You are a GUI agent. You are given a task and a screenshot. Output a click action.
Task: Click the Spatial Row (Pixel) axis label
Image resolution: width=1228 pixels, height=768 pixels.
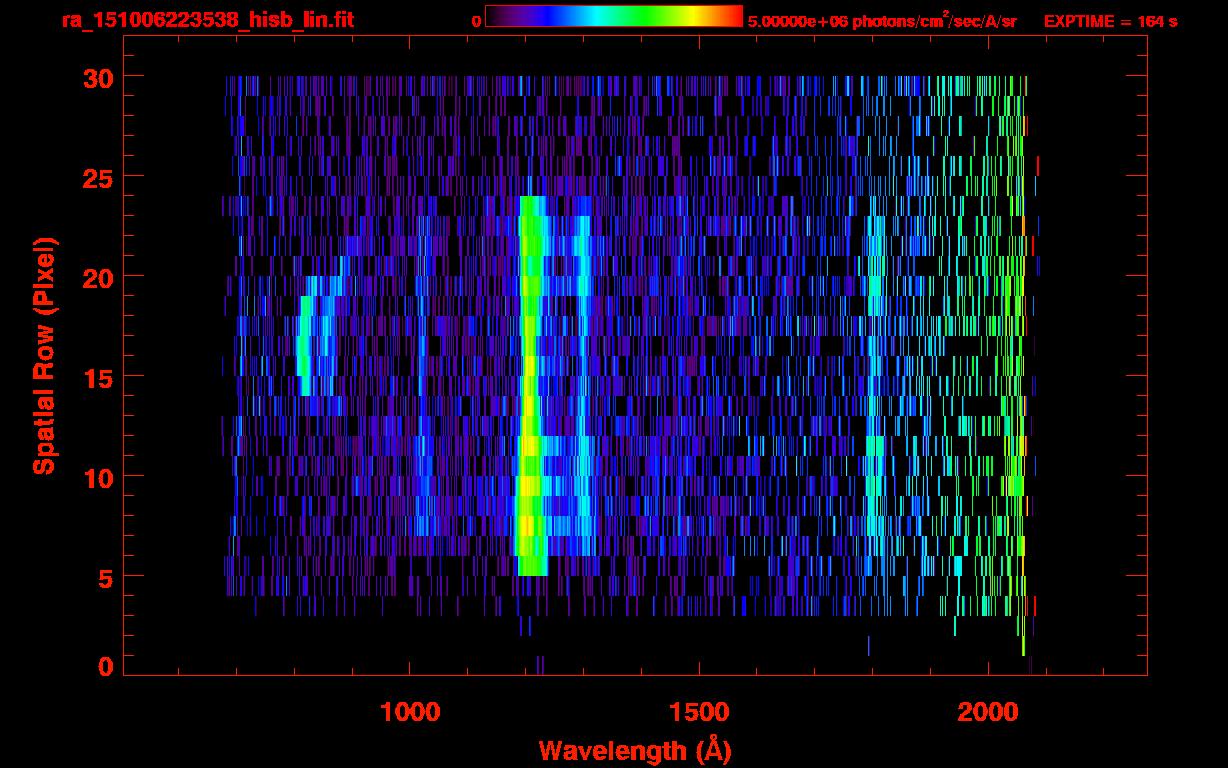click(x=44, y=356)
